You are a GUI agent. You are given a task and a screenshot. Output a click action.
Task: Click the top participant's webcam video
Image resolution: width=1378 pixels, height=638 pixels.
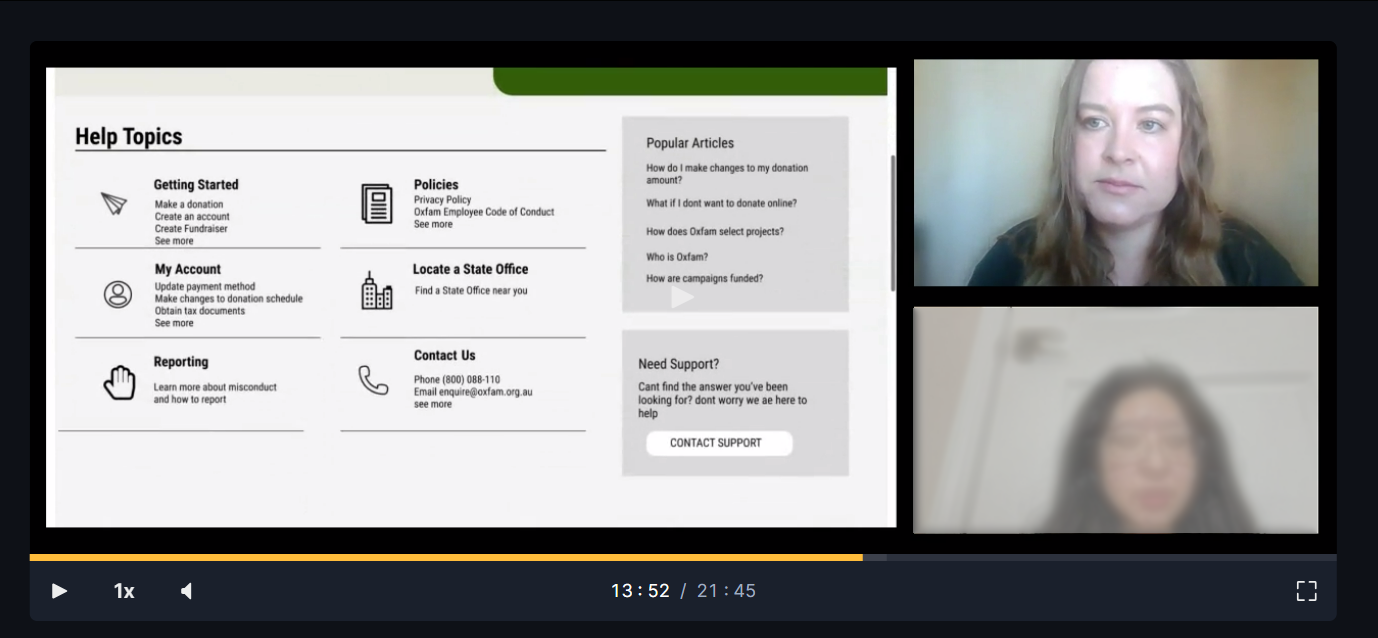pyautogui.click(x=1116, y=173)
